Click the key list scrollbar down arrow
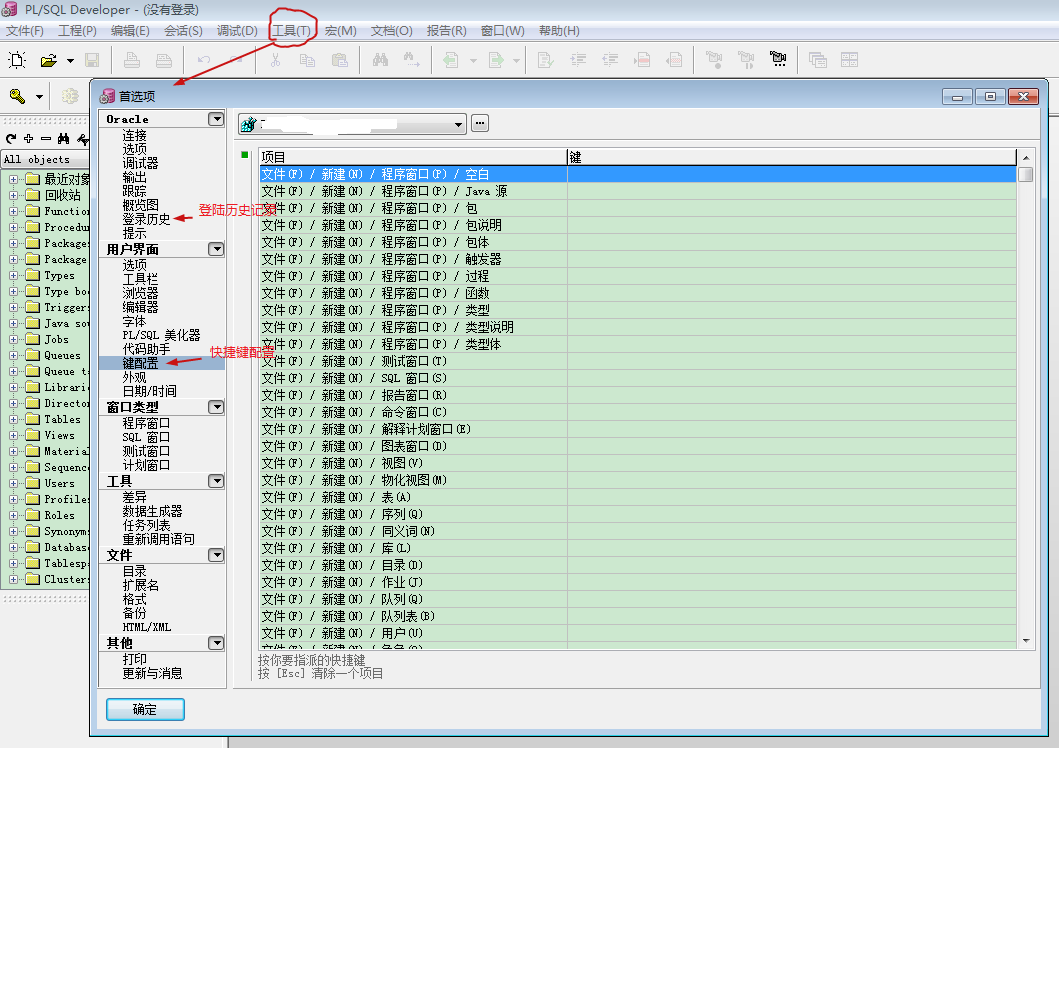The image size is (1059, 1000). 1026,641
